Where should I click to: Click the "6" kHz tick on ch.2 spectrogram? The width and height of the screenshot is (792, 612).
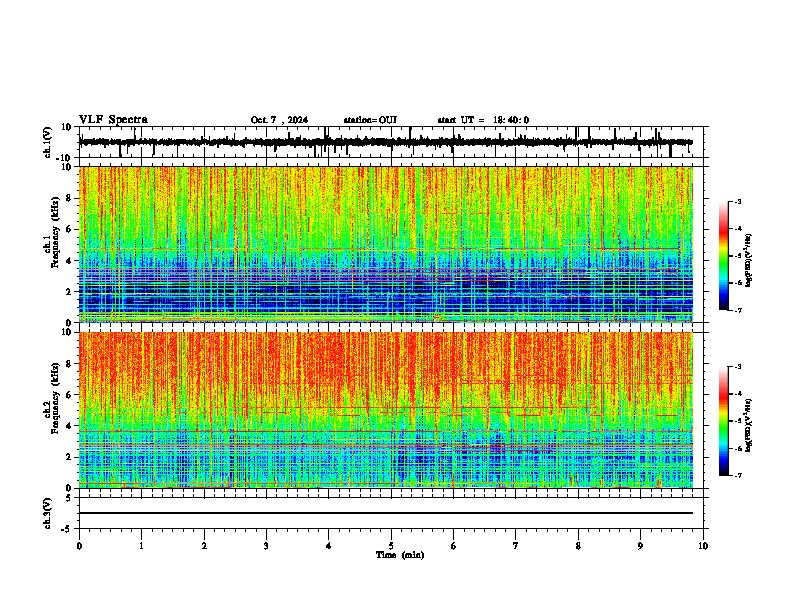(x=70, y=395)
